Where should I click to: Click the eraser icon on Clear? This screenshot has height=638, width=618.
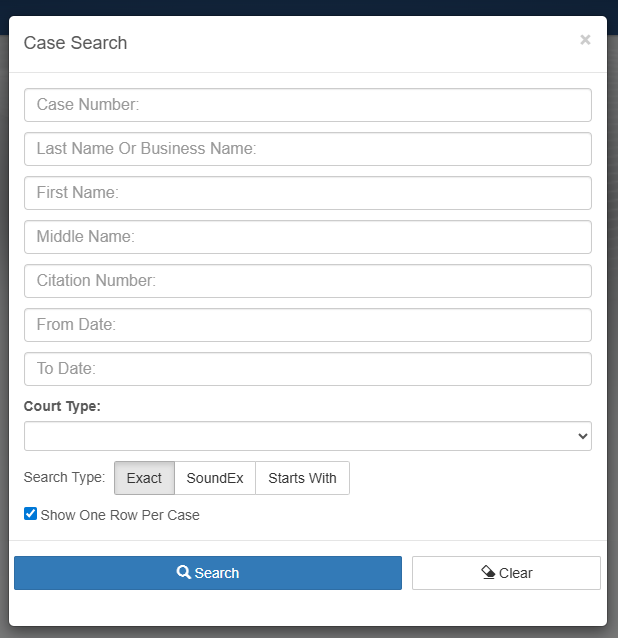(488, 573)
